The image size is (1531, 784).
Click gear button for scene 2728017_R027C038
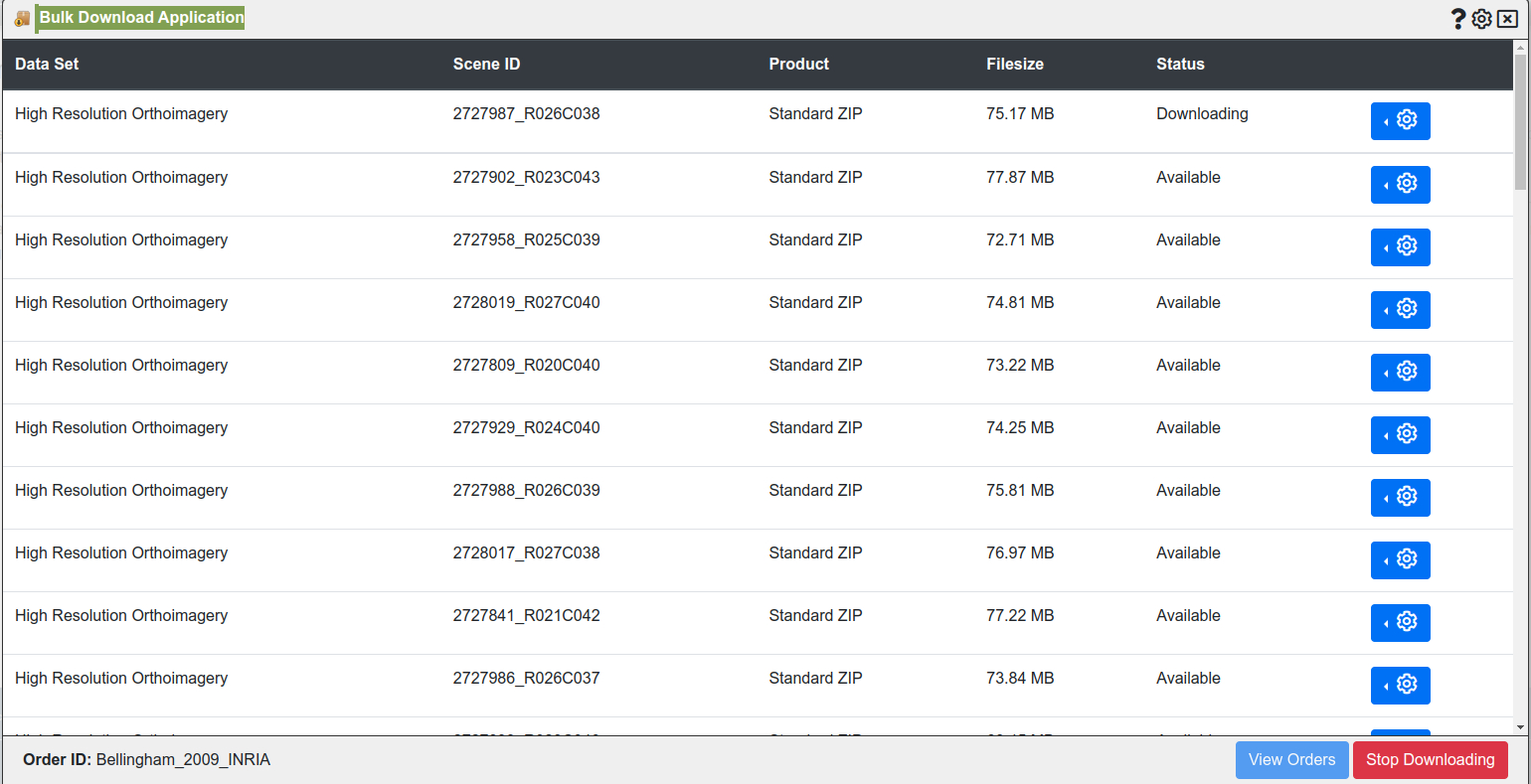click(1400, 560)
